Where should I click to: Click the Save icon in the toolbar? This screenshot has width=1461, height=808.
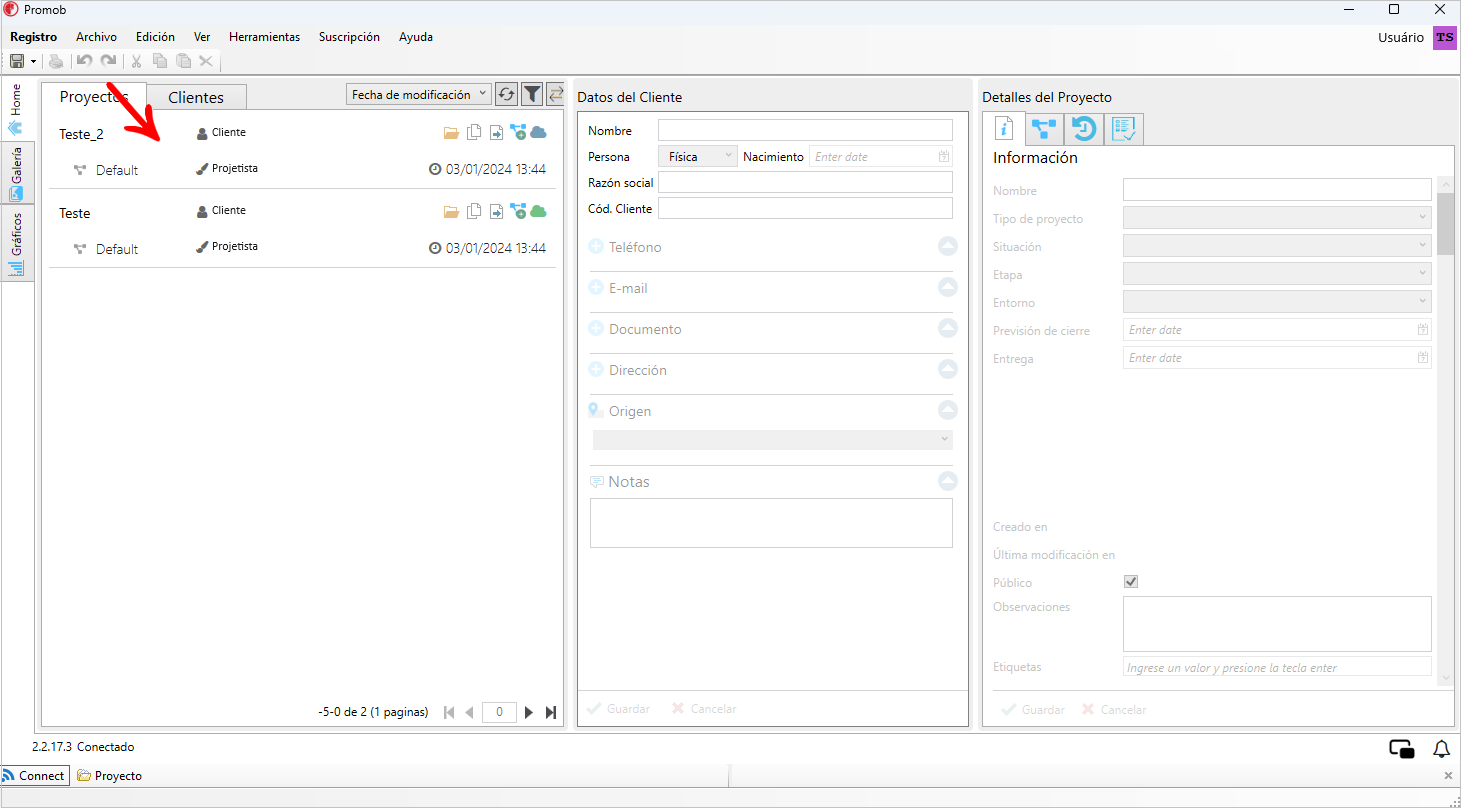(x=17, y=61)
